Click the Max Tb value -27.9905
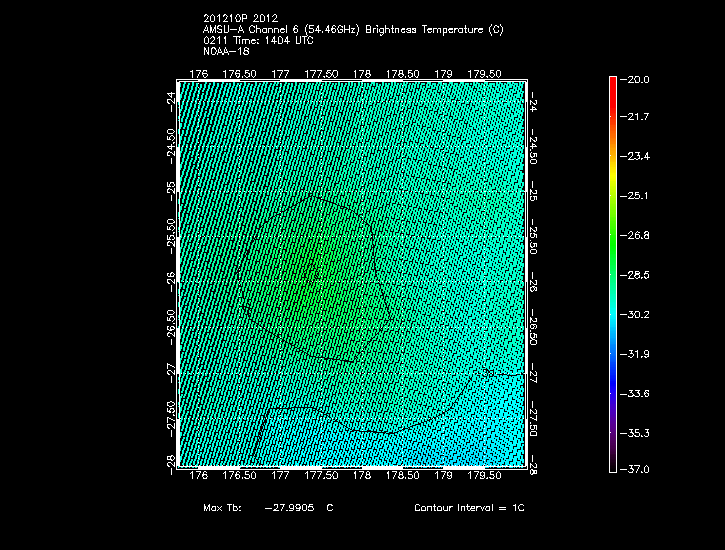725x550 pixels. (x=291, y=508)
